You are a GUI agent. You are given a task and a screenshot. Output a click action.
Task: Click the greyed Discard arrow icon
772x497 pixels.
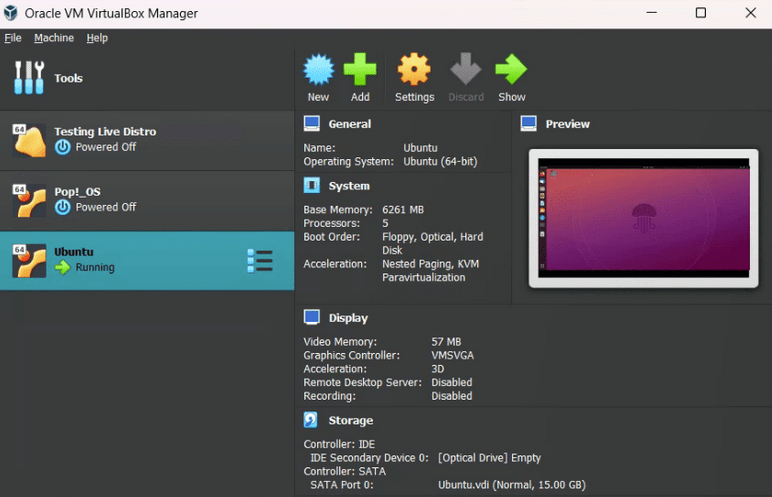pos(466,70)
